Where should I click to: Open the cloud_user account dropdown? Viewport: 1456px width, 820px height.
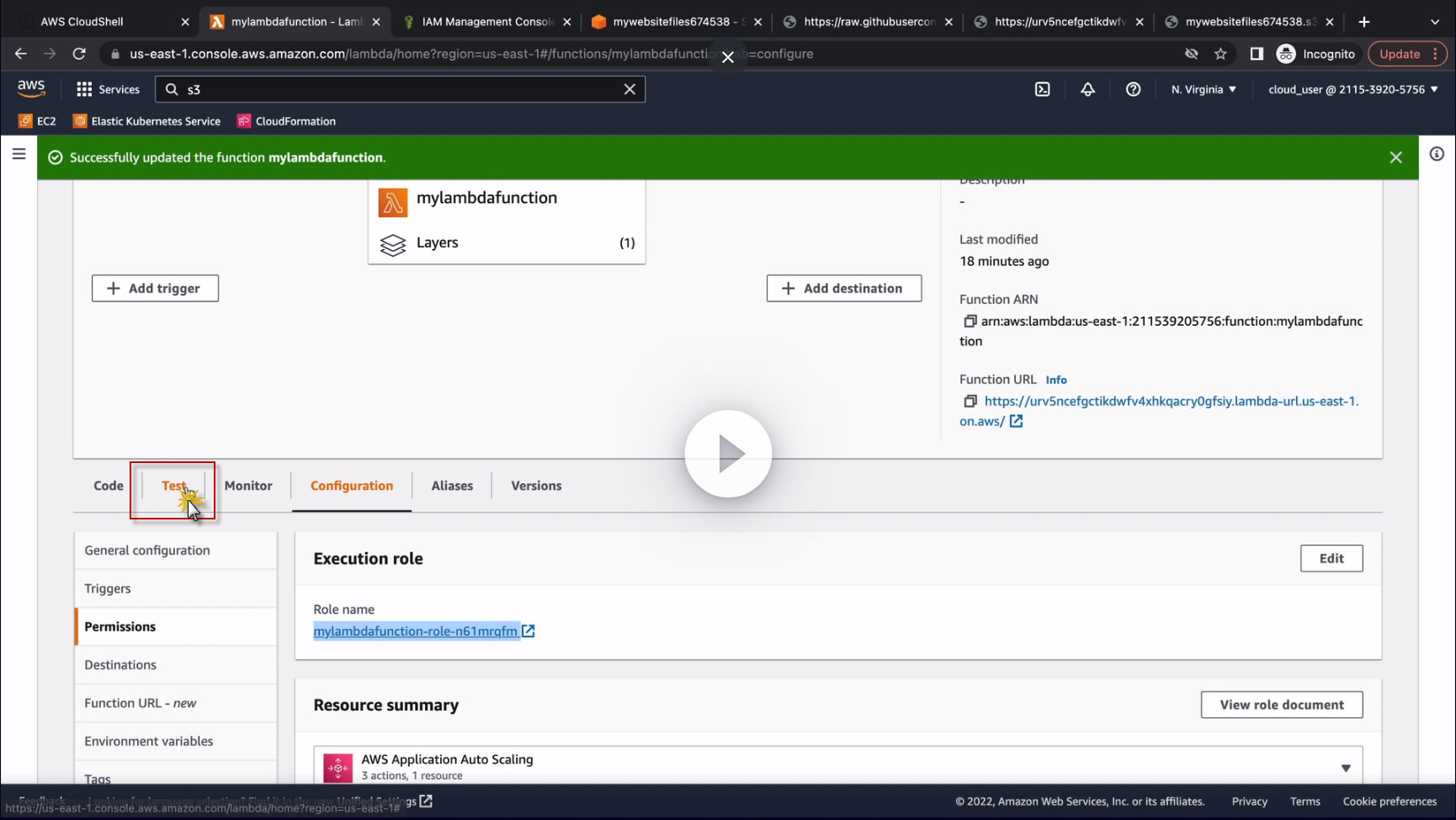click(x=1353, y=89)
